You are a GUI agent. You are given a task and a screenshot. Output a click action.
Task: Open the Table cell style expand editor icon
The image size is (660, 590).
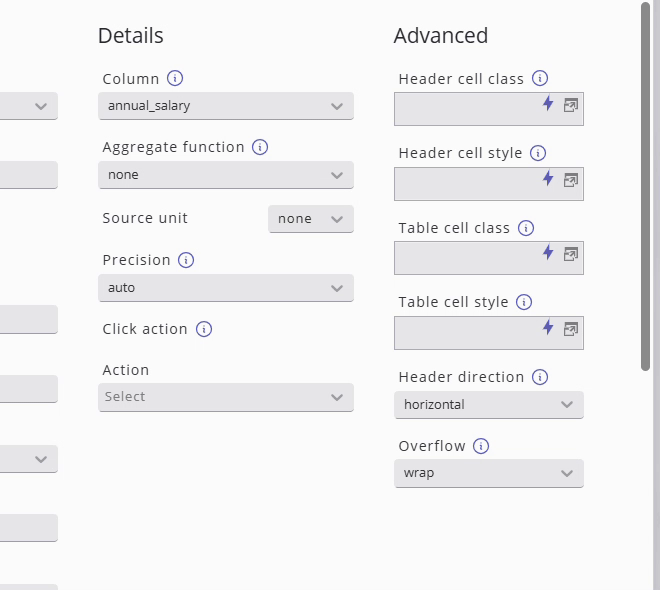(571, 328)
